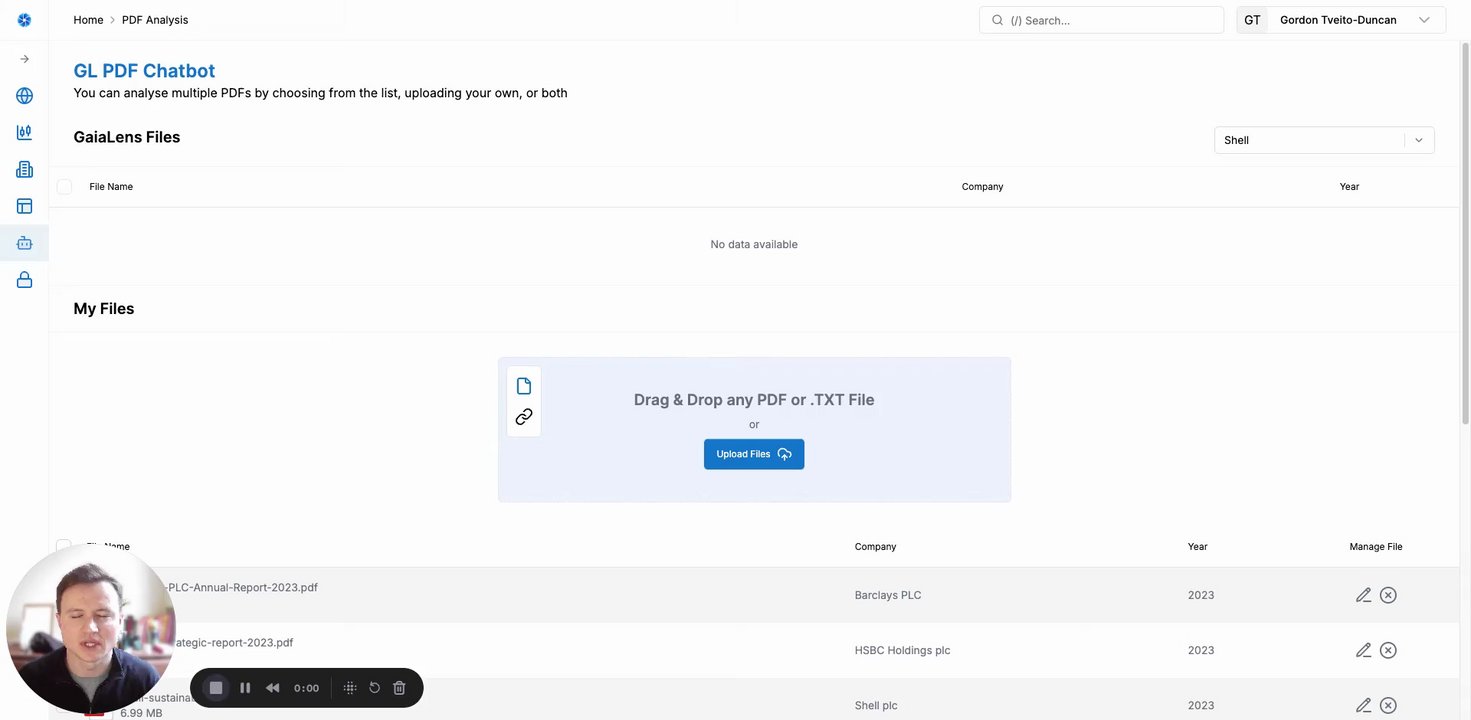Click the dotted grid icon on recorder bar
Image resolution: width=1471 pixels, height=720 pixels.
click(x=350, y=688)
